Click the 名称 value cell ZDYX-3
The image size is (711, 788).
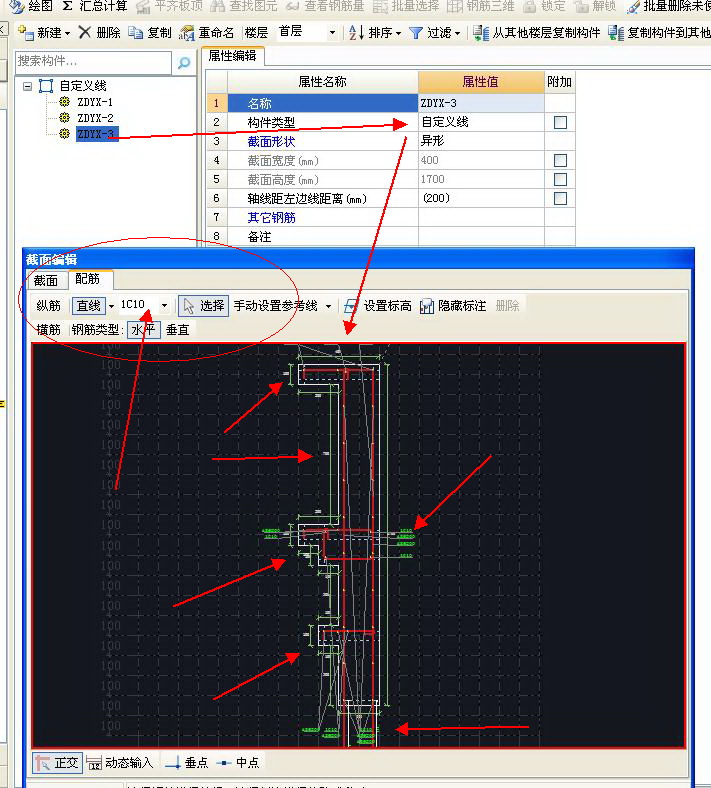point(481,103)
